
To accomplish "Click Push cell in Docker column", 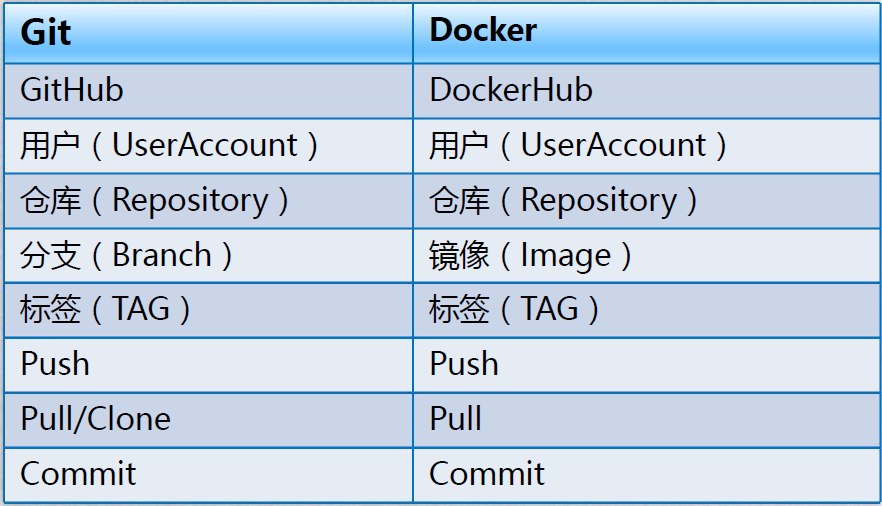I will click(464, 364).
